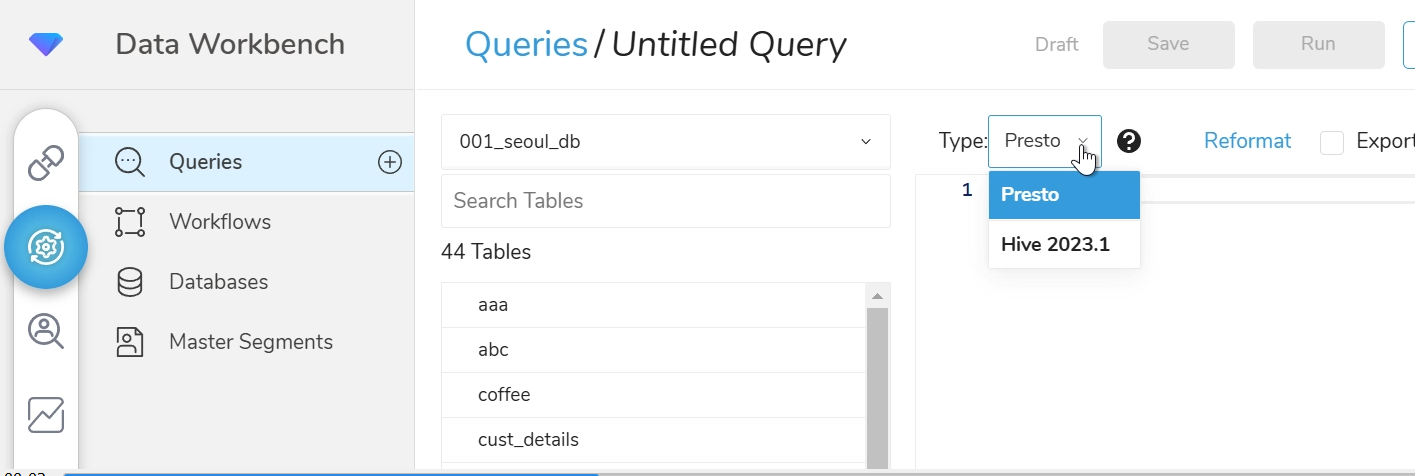Screen dimensions: 1415x476
Task: Click the help question mark icon
Action: (x=1129, y=141)
